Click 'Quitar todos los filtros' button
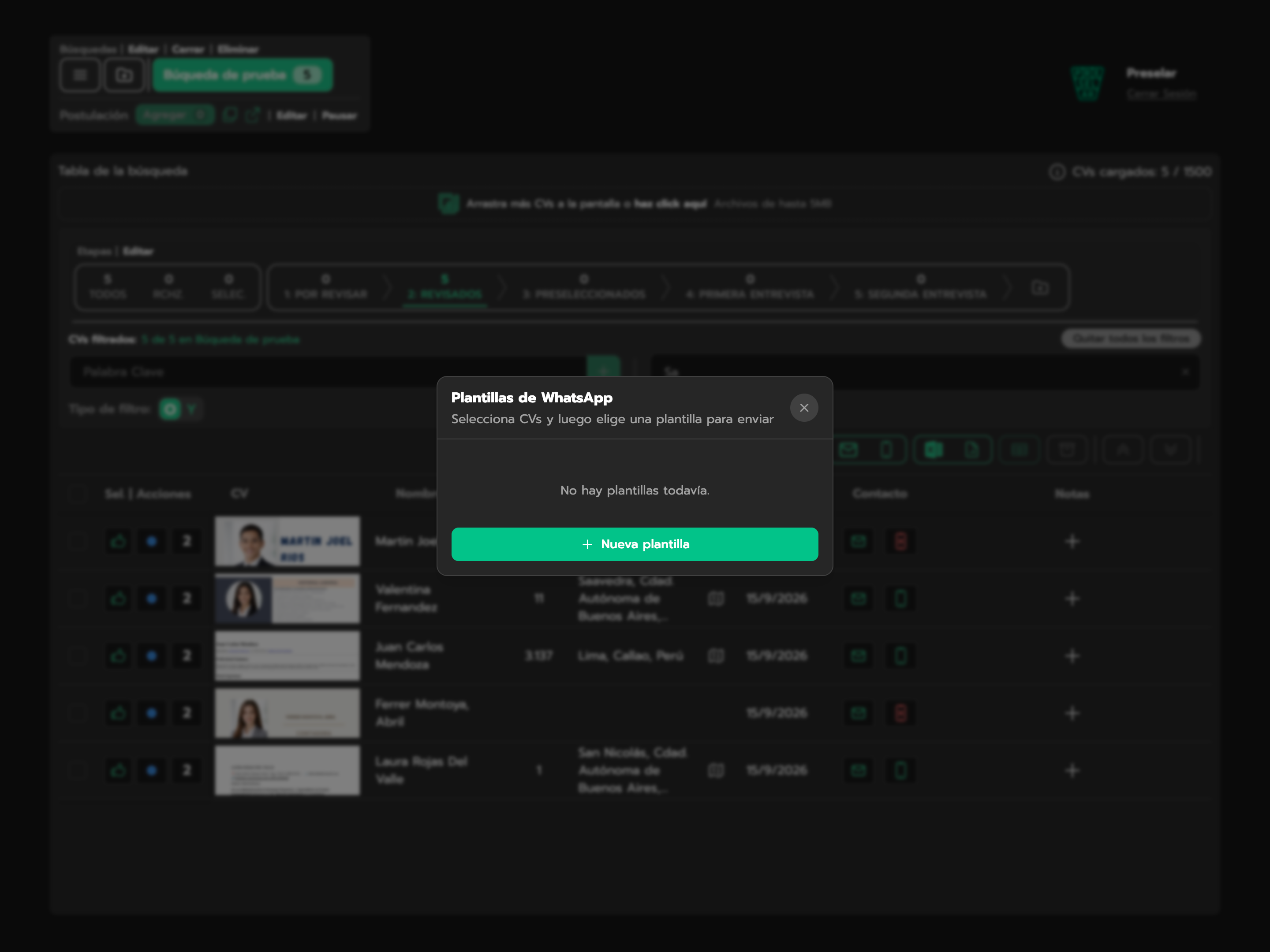The image size is (1270, 952). [1131, 338]
